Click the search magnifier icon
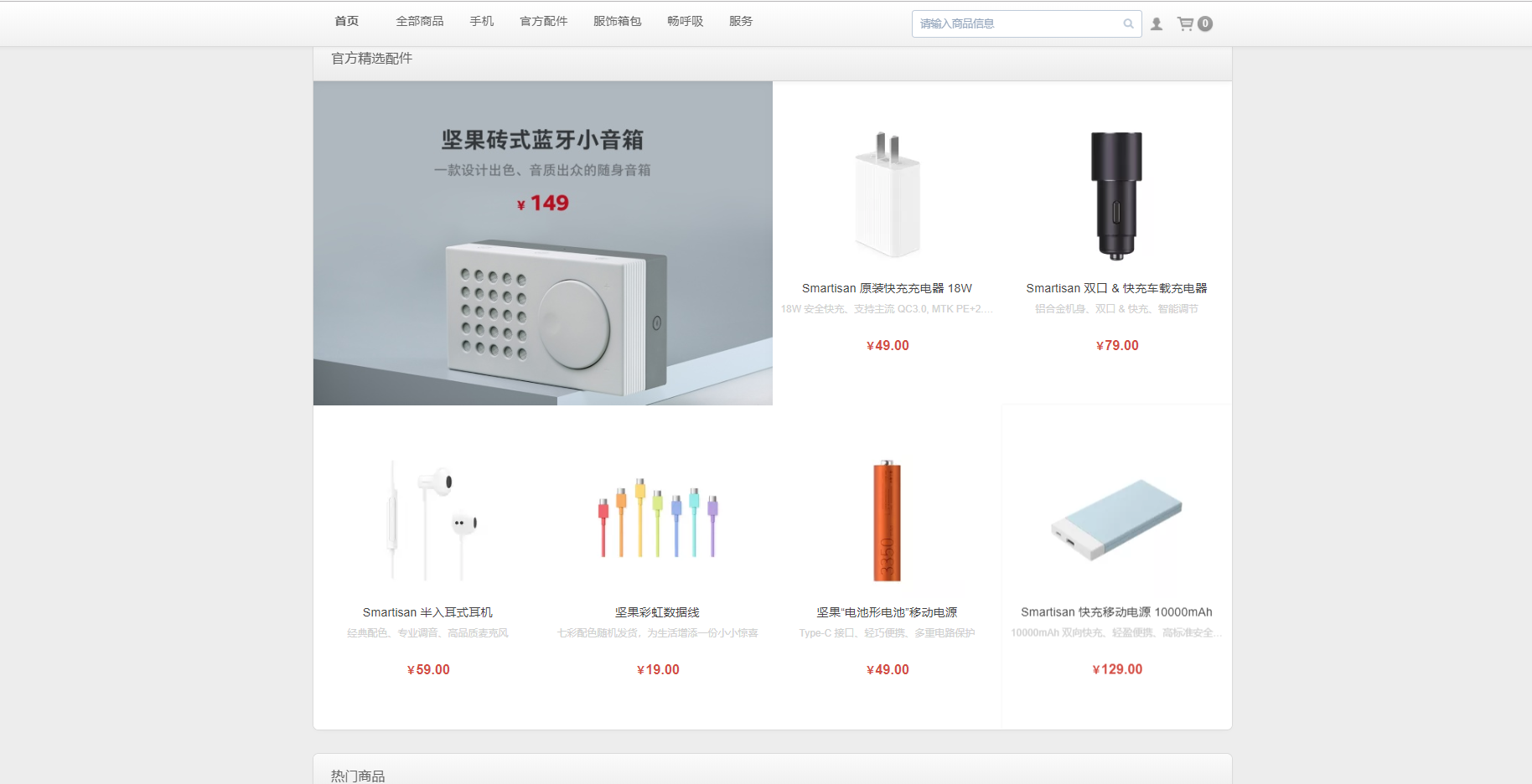Image resolution: width=1532 pixels, height=784 pixels. coord(1128,23)
